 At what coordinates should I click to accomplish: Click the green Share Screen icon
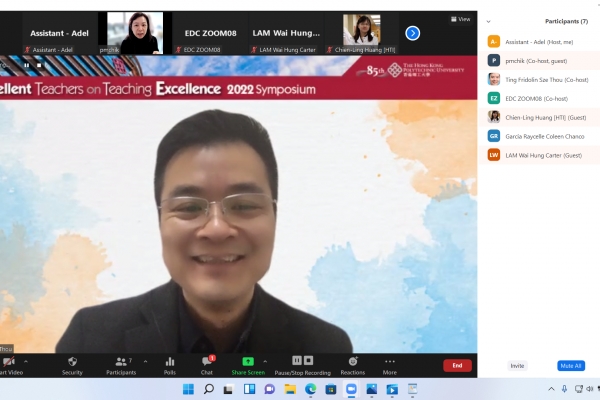[248, 361]
